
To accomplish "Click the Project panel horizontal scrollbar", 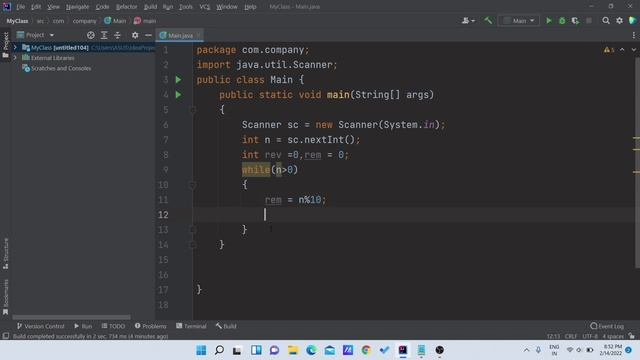I will 71,317.
